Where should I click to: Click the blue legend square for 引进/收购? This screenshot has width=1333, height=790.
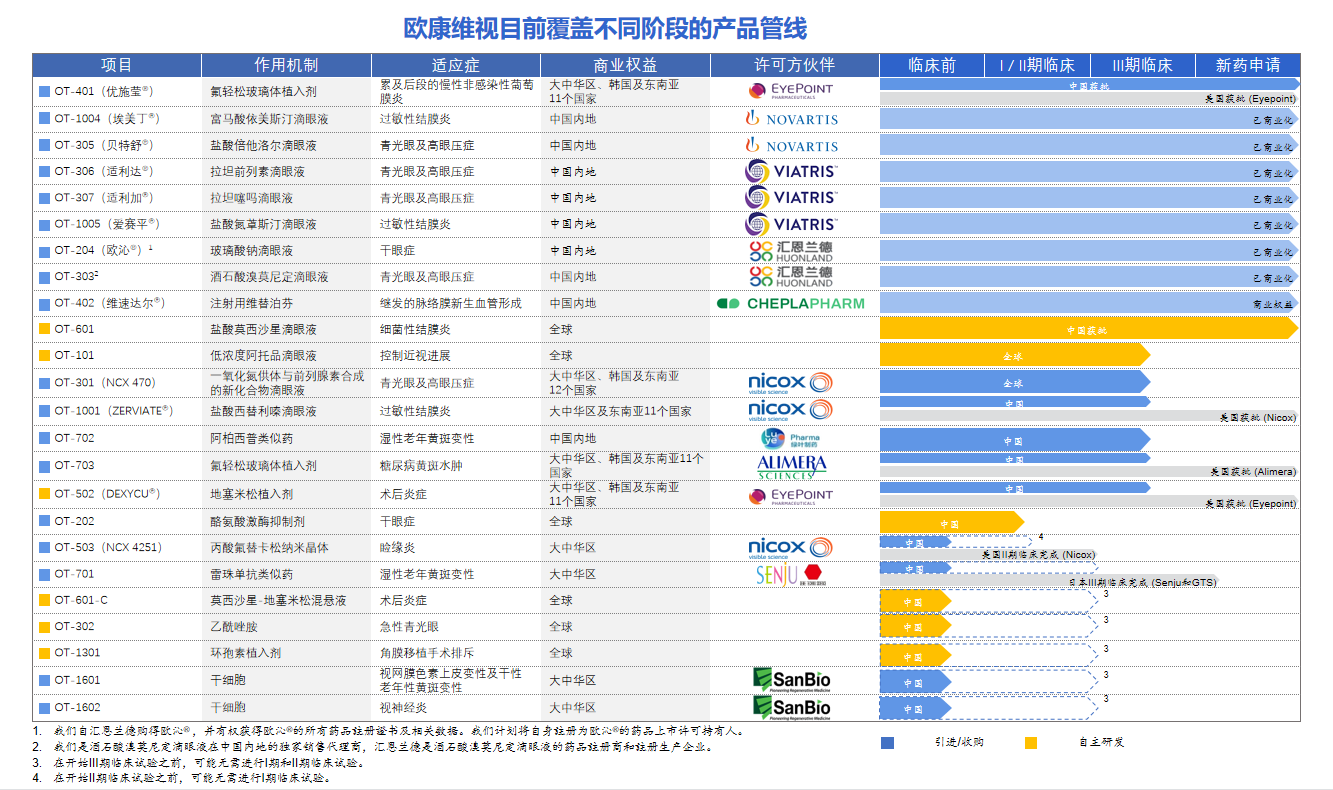point(887,743)
